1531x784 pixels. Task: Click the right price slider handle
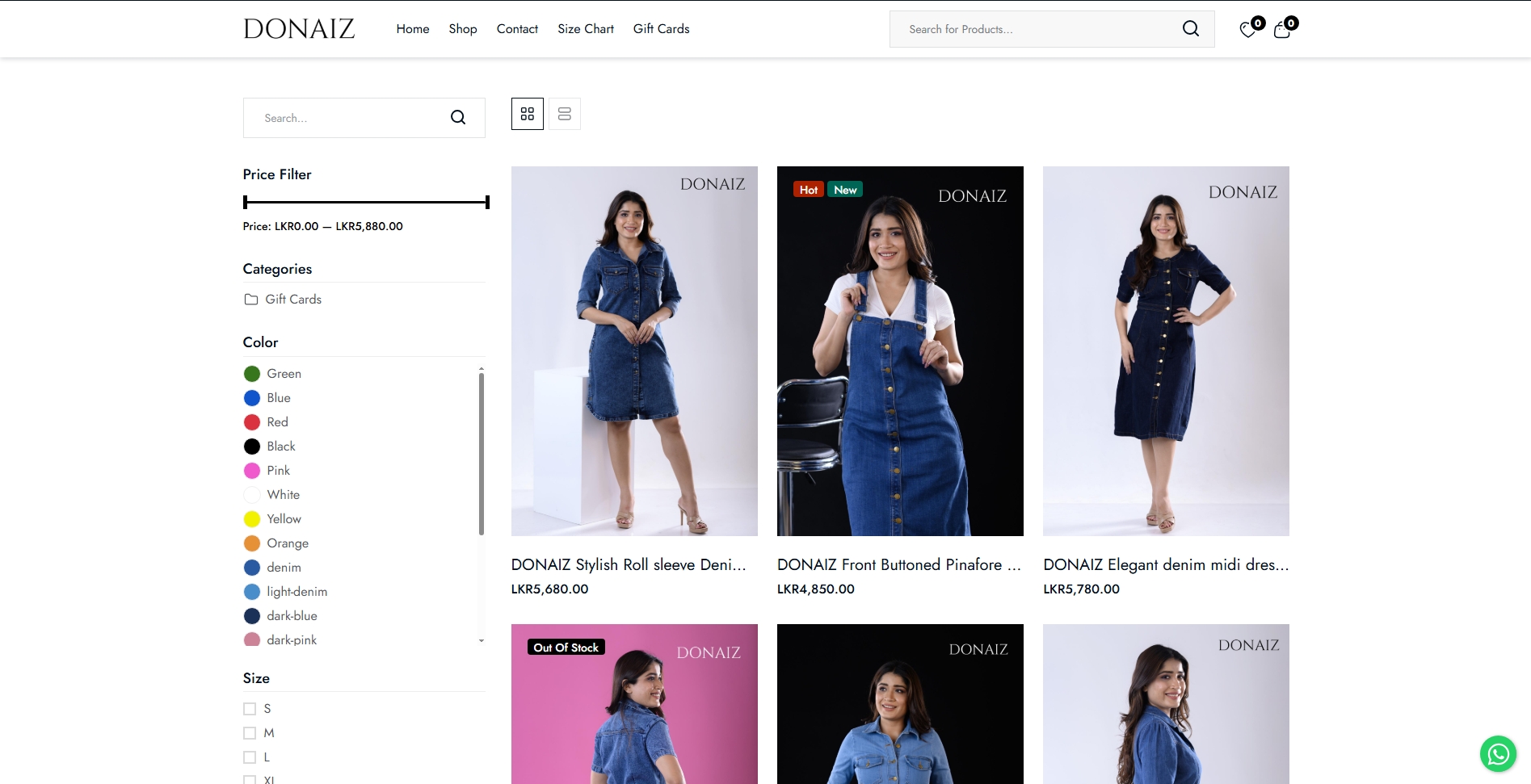(x=487, y=202)
